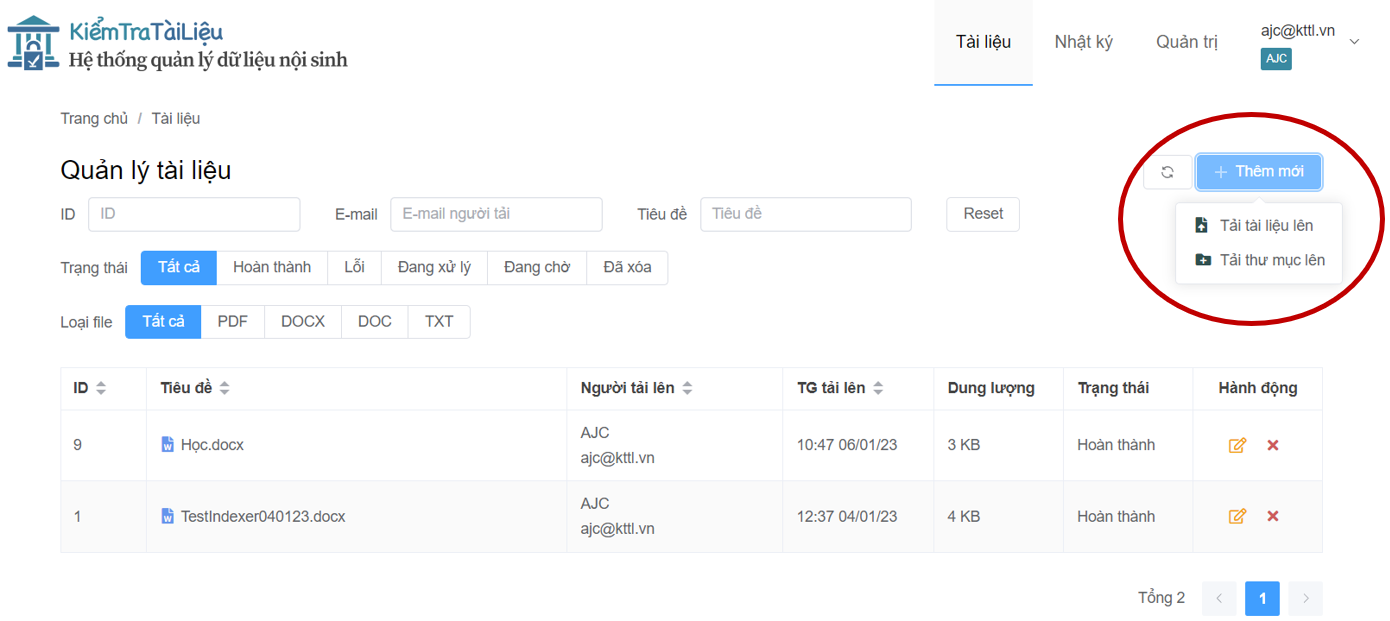The image size is (1390, 621).
Task: Click the Reset button
Action: click(983, 214)
